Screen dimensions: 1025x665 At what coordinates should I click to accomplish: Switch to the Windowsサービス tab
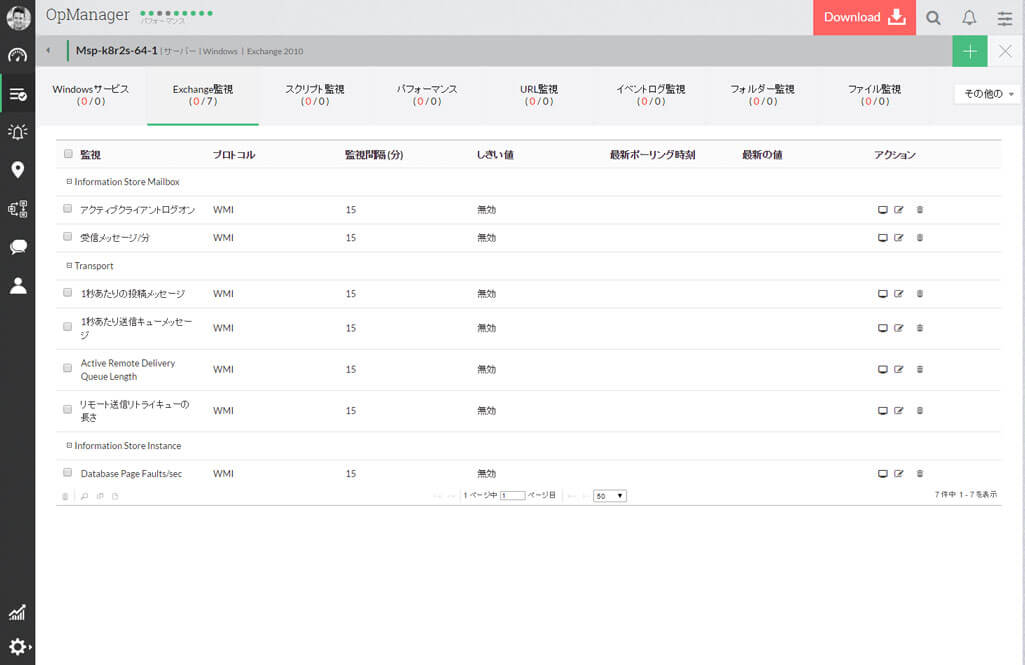[91, 95]
